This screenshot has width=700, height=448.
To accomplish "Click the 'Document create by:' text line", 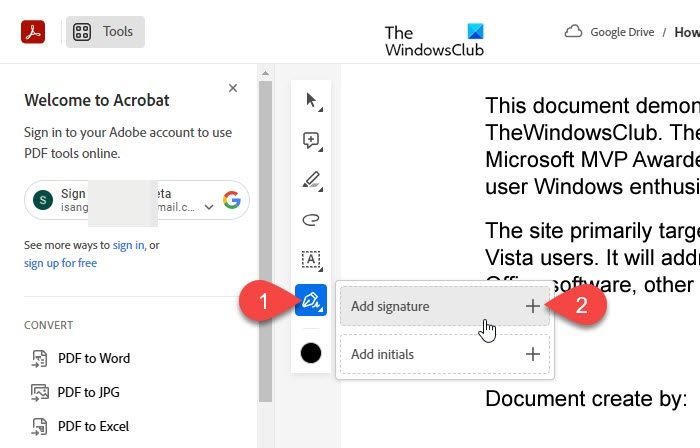I will coord(586,398).
